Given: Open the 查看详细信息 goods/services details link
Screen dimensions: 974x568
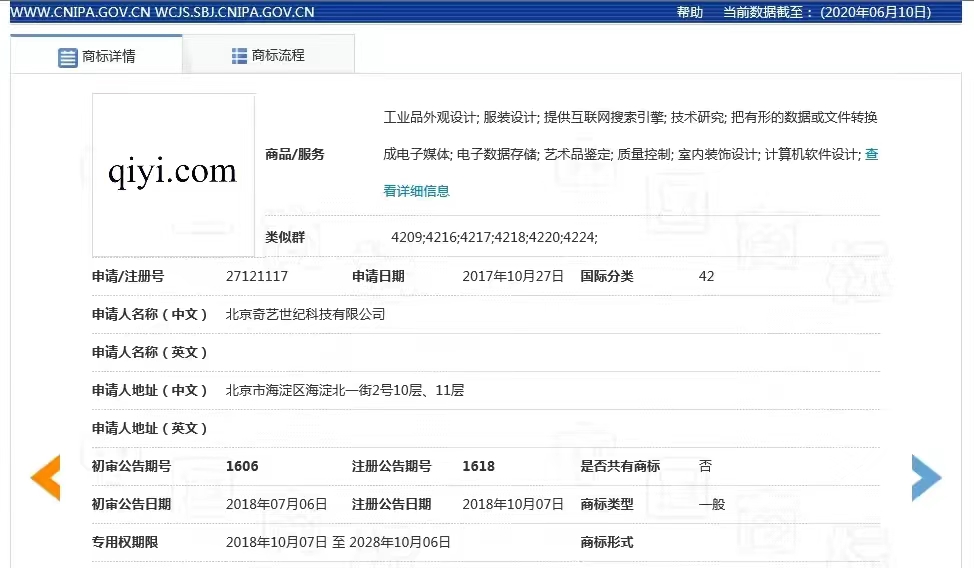Looking at the screenshot, I should click(x=416, y=191).
